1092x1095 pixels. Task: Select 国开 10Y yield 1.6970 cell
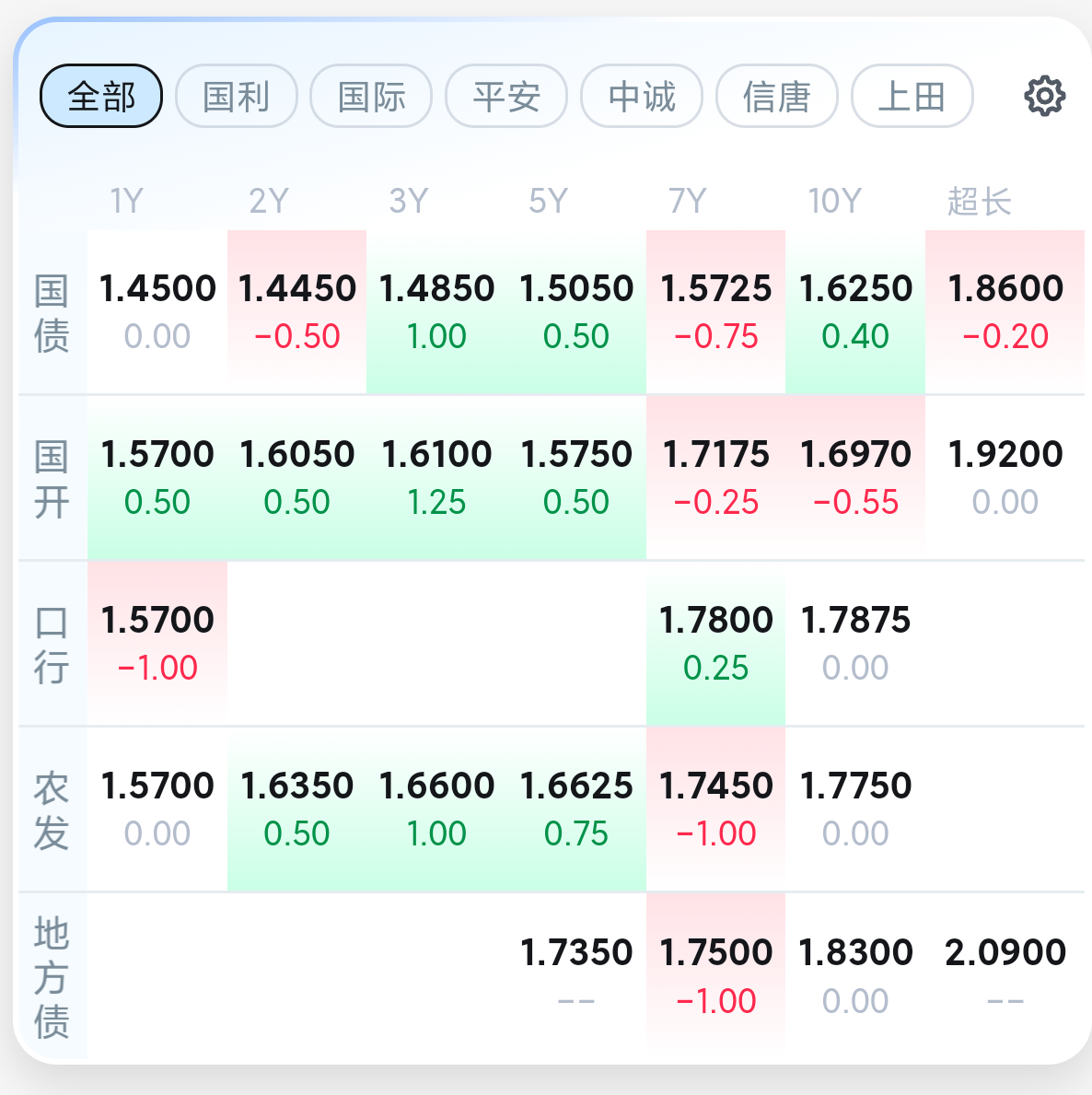(x=855, y=478)
